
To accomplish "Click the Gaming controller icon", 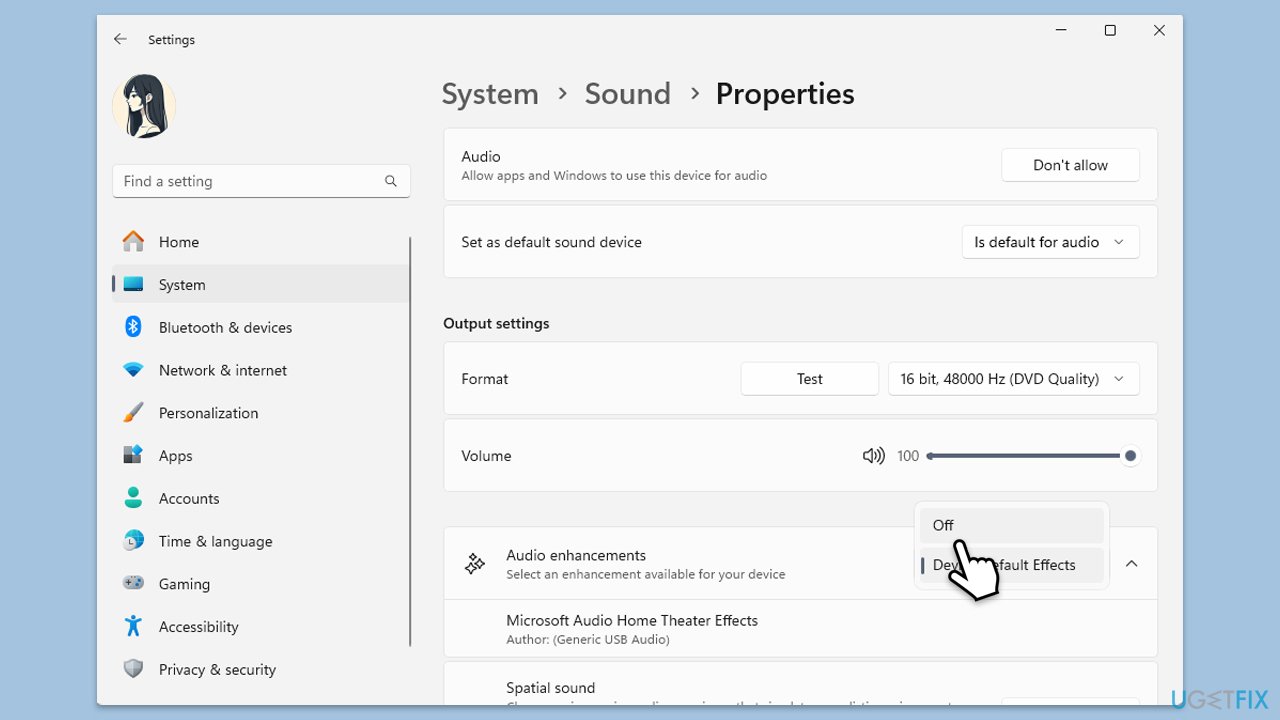I will pyautogui.click(x=133, y=583).
